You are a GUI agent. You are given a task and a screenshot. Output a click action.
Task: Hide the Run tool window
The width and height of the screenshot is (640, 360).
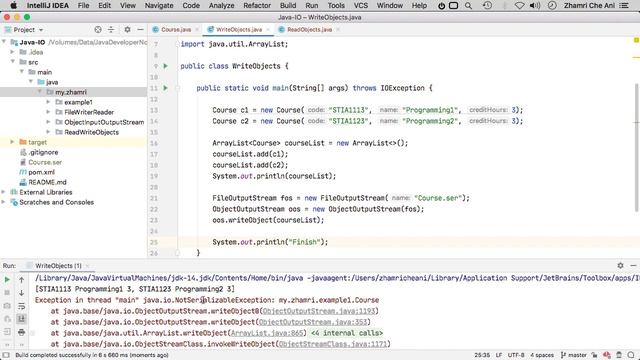(x=633, y=265)
